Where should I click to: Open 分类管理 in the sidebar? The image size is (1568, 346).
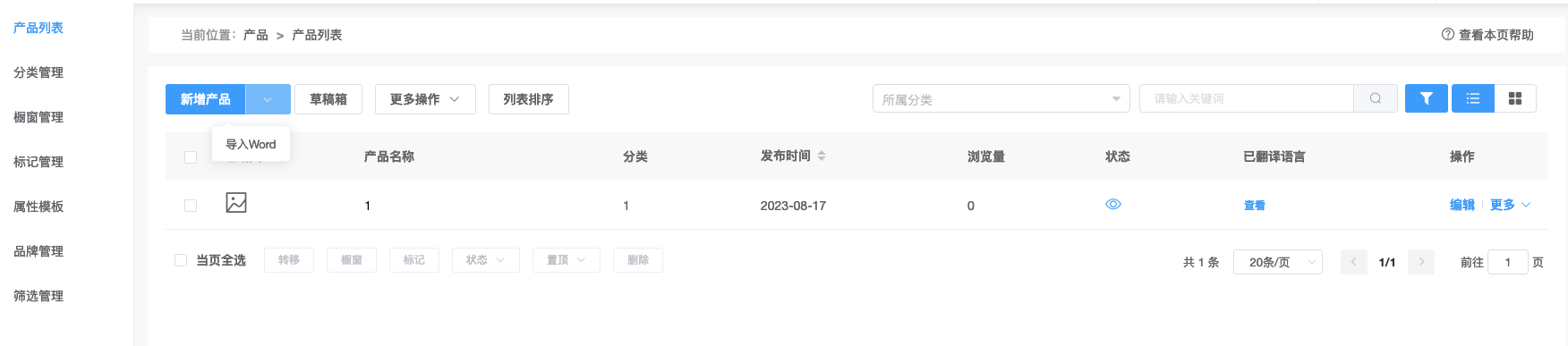(x=38, y=72)
